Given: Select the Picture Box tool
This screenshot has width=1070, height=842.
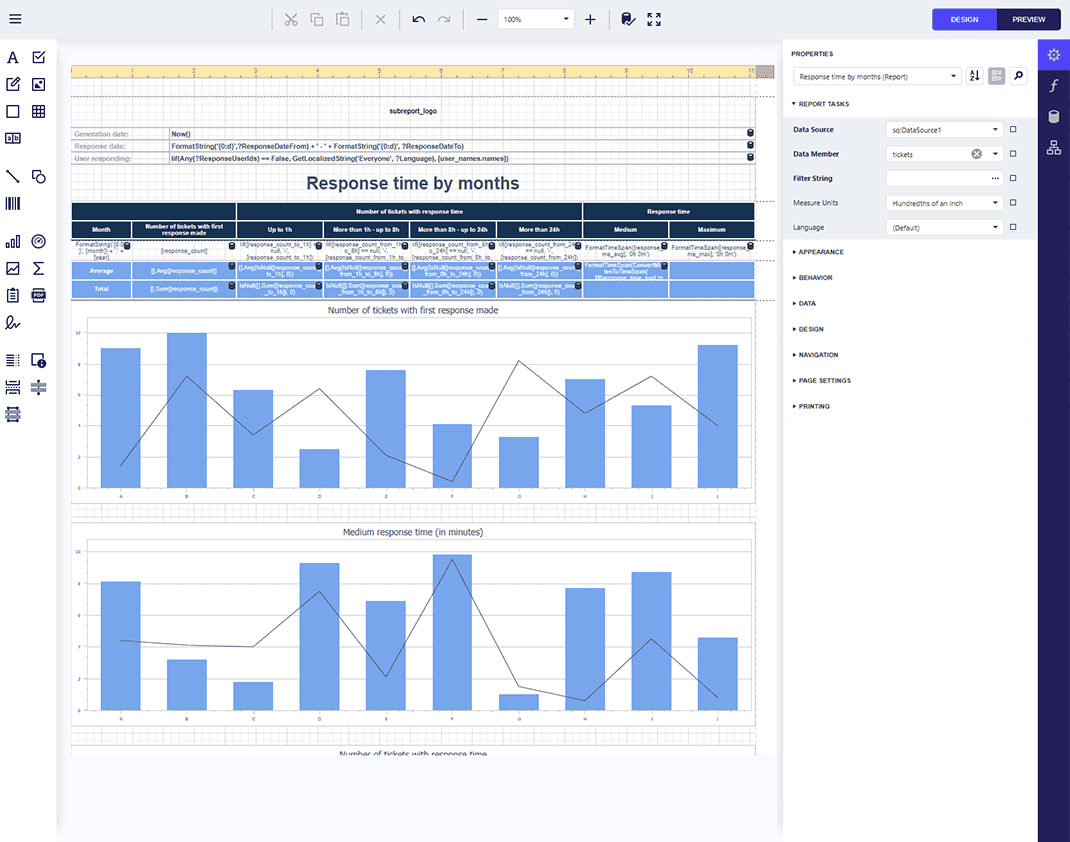Looking at the screenshot, I should pos(39,84).
